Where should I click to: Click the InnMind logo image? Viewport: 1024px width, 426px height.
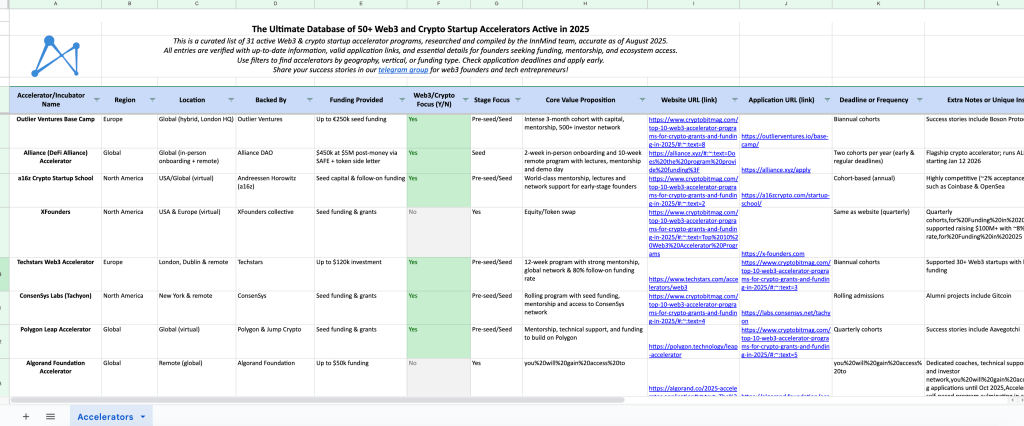click(56, 57)
